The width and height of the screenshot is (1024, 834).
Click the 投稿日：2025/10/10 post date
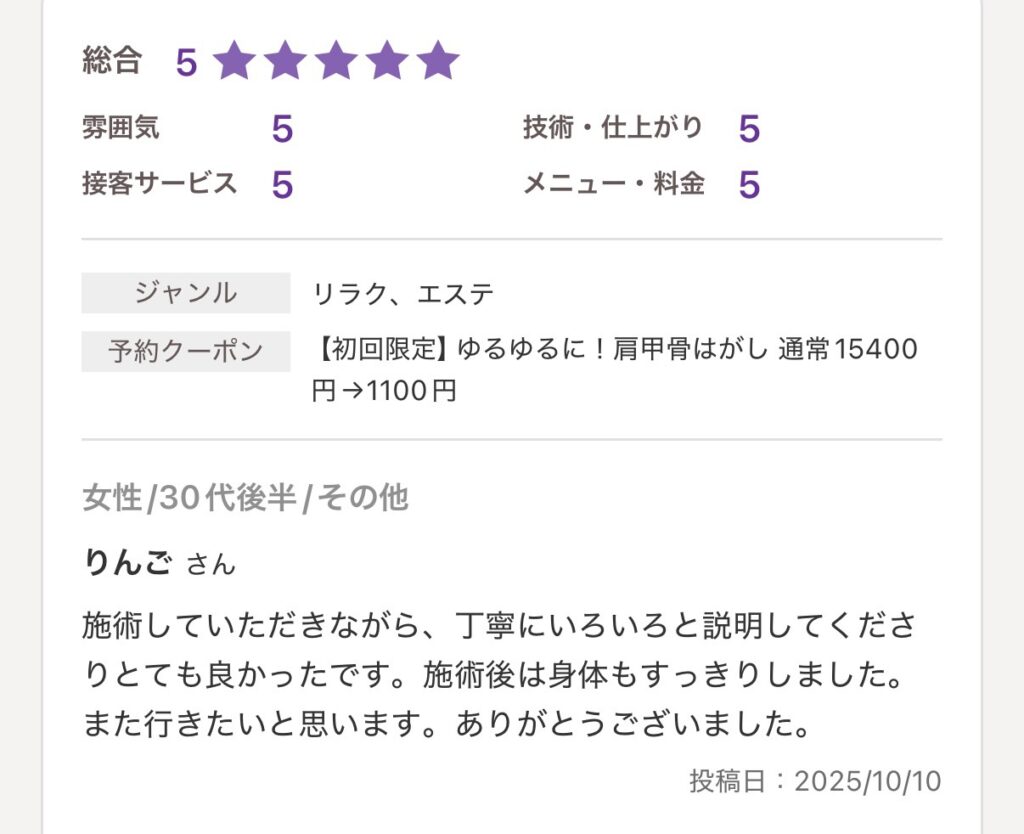coord(815,781)
